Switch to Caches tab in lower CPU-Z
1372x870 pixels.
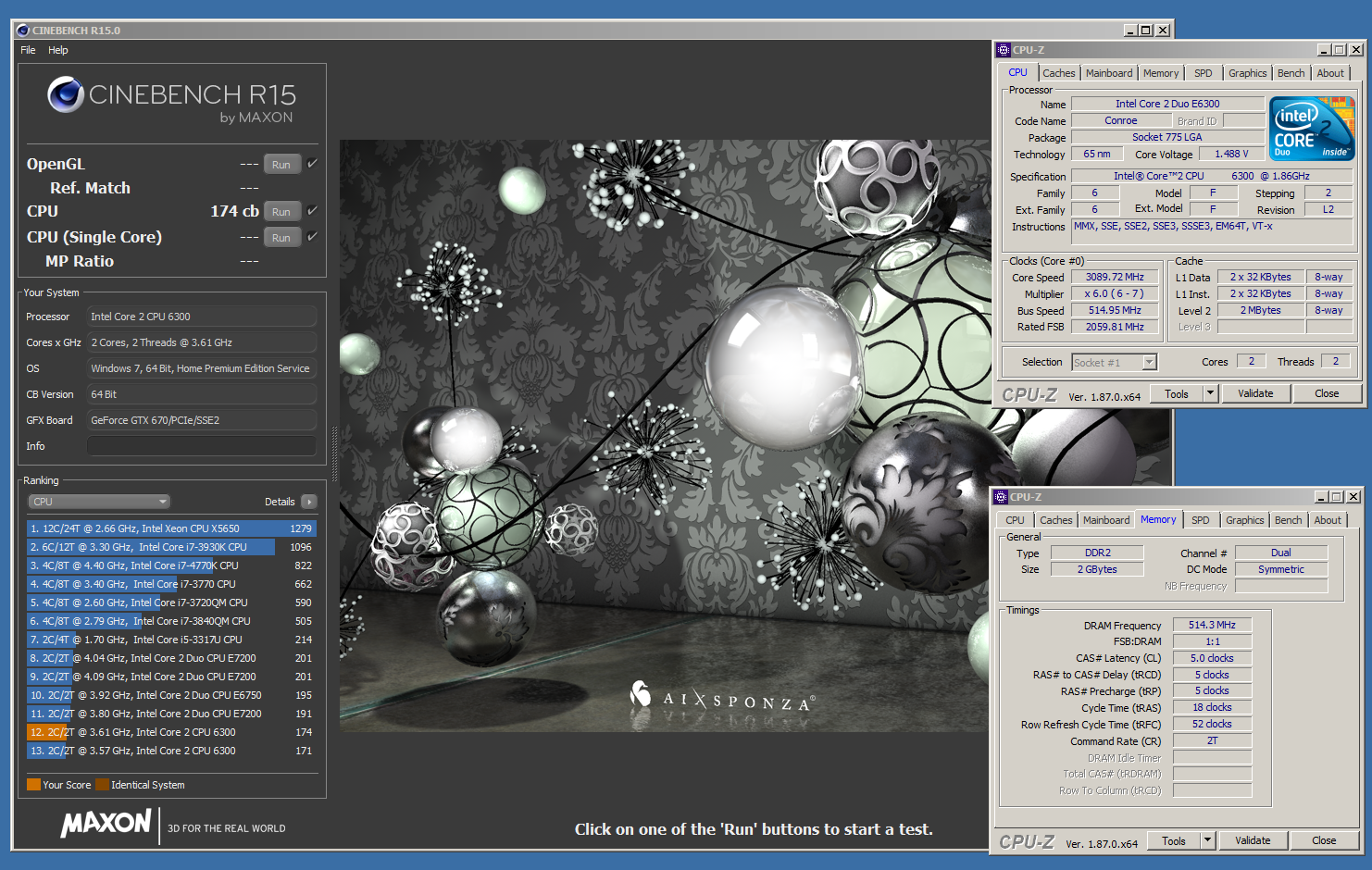tap(1056, 520)
